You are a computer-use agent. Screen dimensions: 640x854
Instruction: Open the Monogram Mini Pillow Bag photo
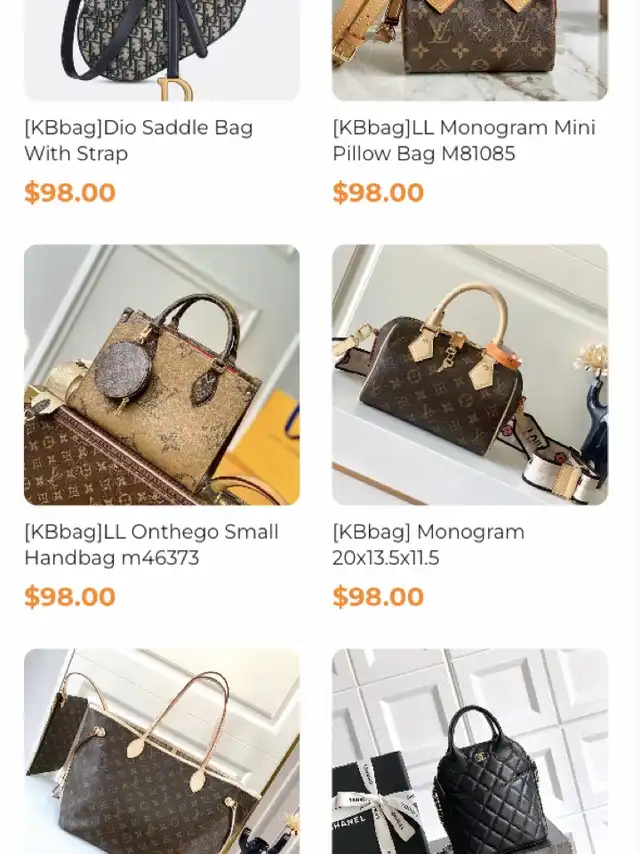pyautogui.click(x=470, y=50)
